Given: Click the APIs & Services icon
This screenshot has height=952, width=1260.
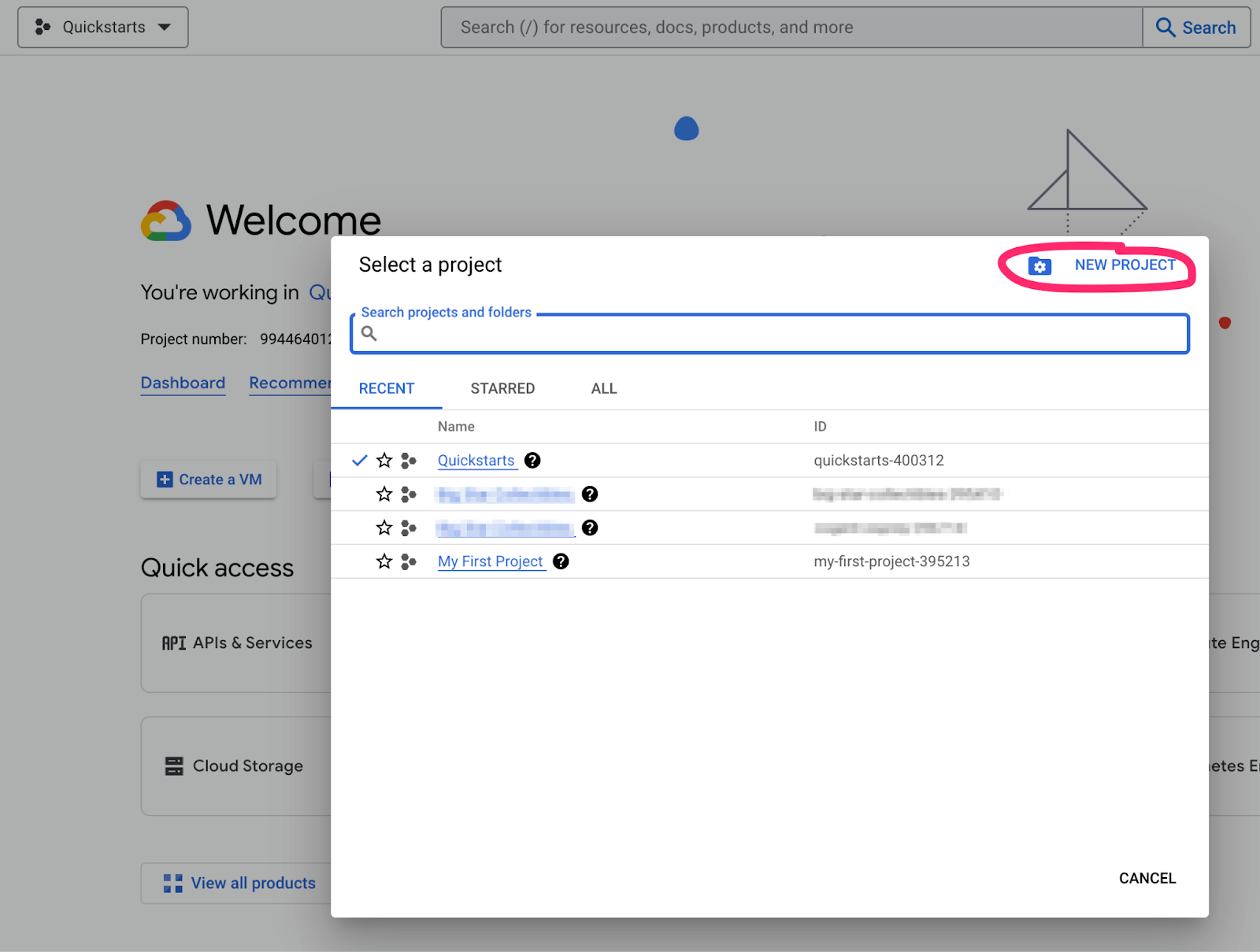Looking at the screenshot, I should click(x=174, y=643).
